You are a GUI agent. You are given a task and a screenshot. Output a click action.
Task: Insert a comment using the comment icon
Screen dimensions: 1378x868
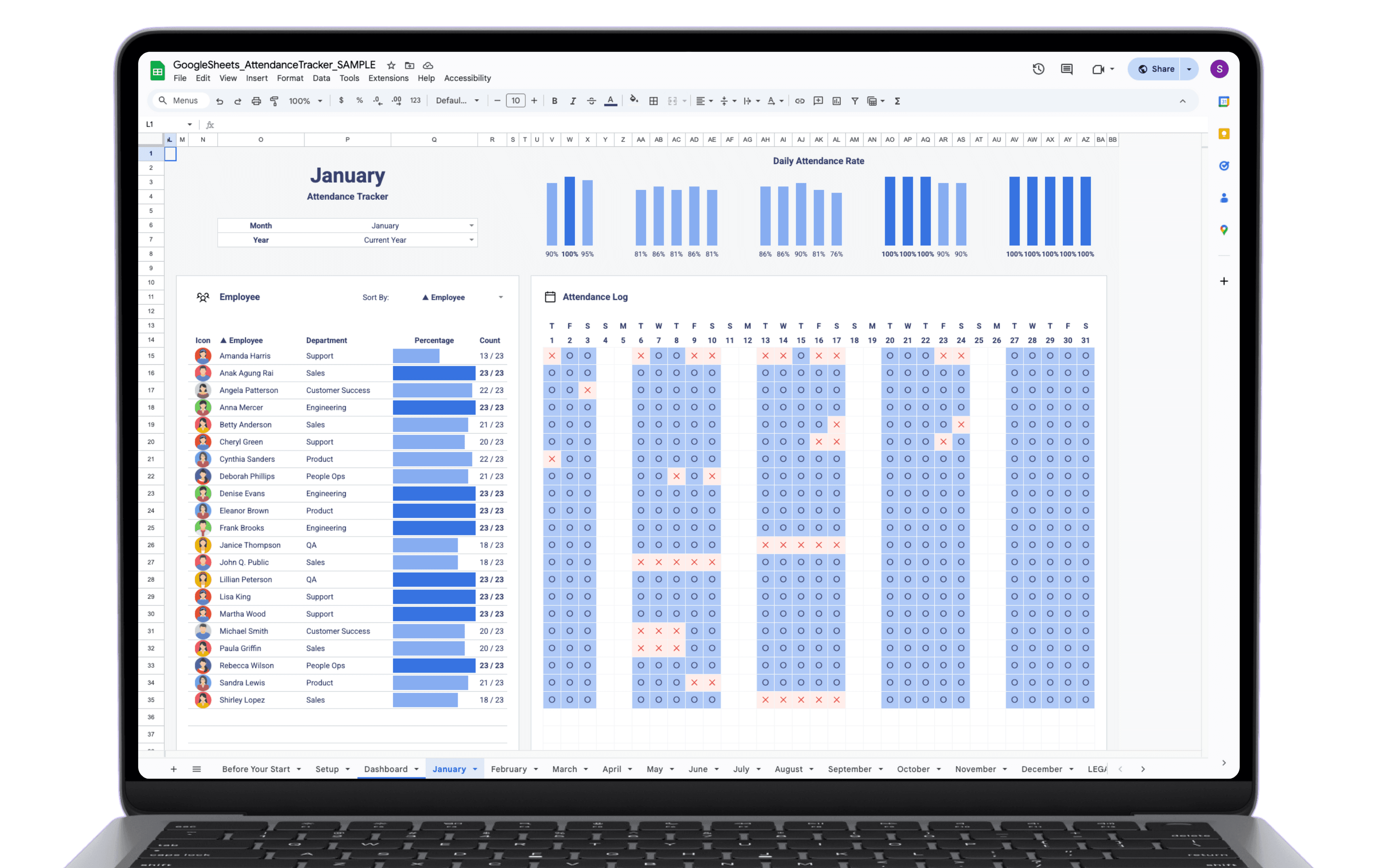(818, 101)
